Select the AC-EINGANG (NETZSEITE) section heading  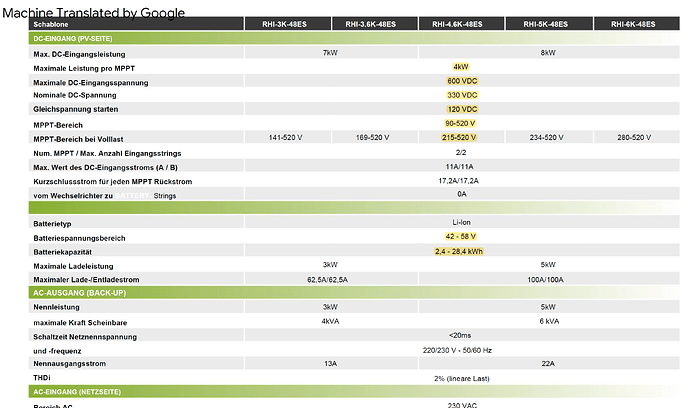tap(77, 391)
